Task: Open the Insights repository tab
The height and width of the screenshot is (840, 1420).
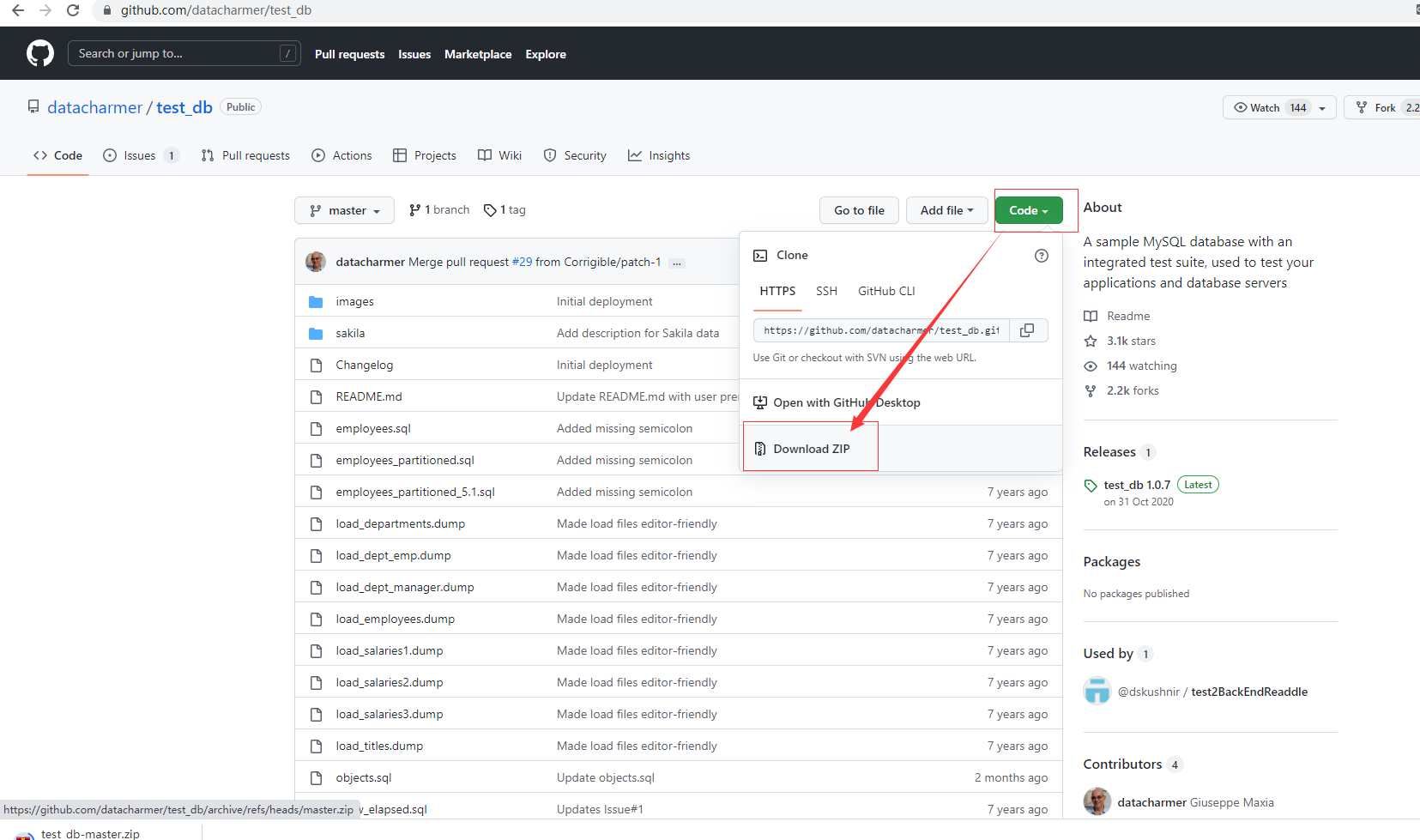Action: 659,155
